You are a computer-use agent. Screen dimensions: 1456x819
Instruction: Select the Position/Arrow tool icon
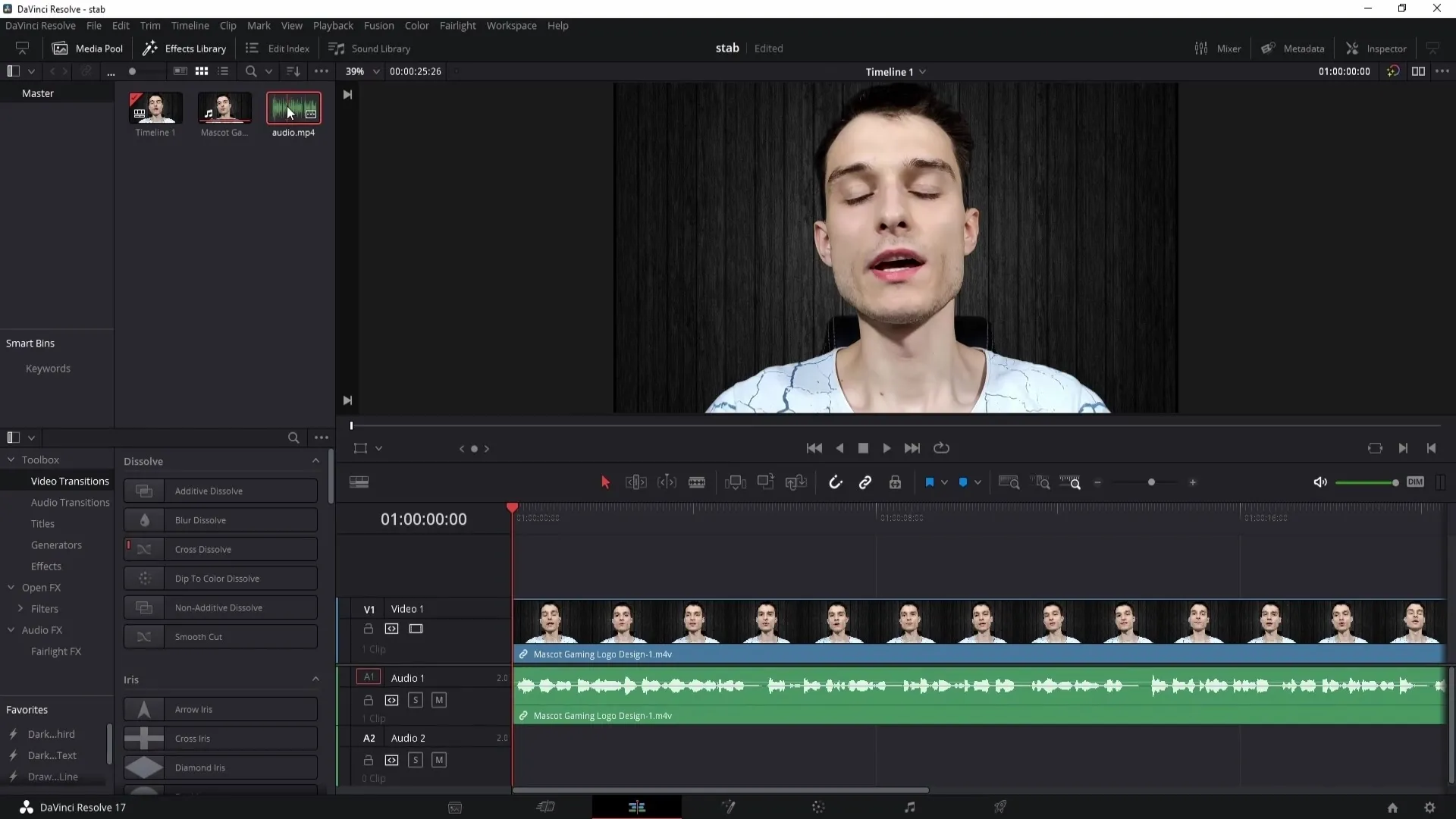pos(605,483)
